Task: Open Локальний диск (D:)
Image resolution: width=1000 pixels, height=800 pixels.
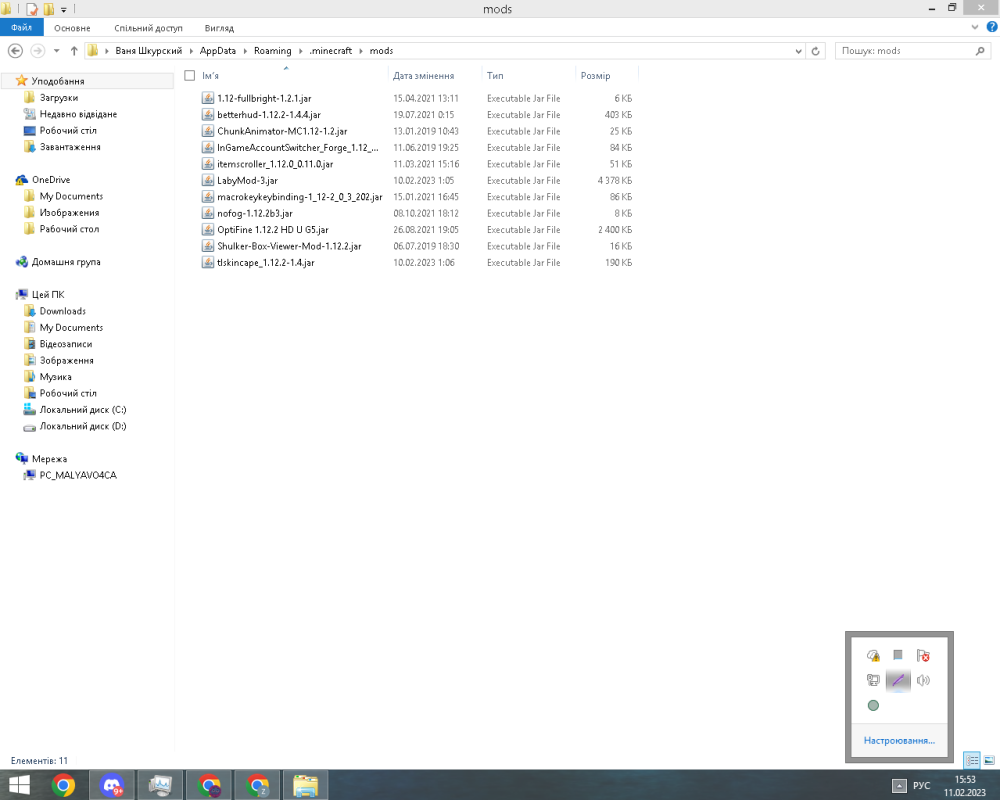Action: click(83, 426)
